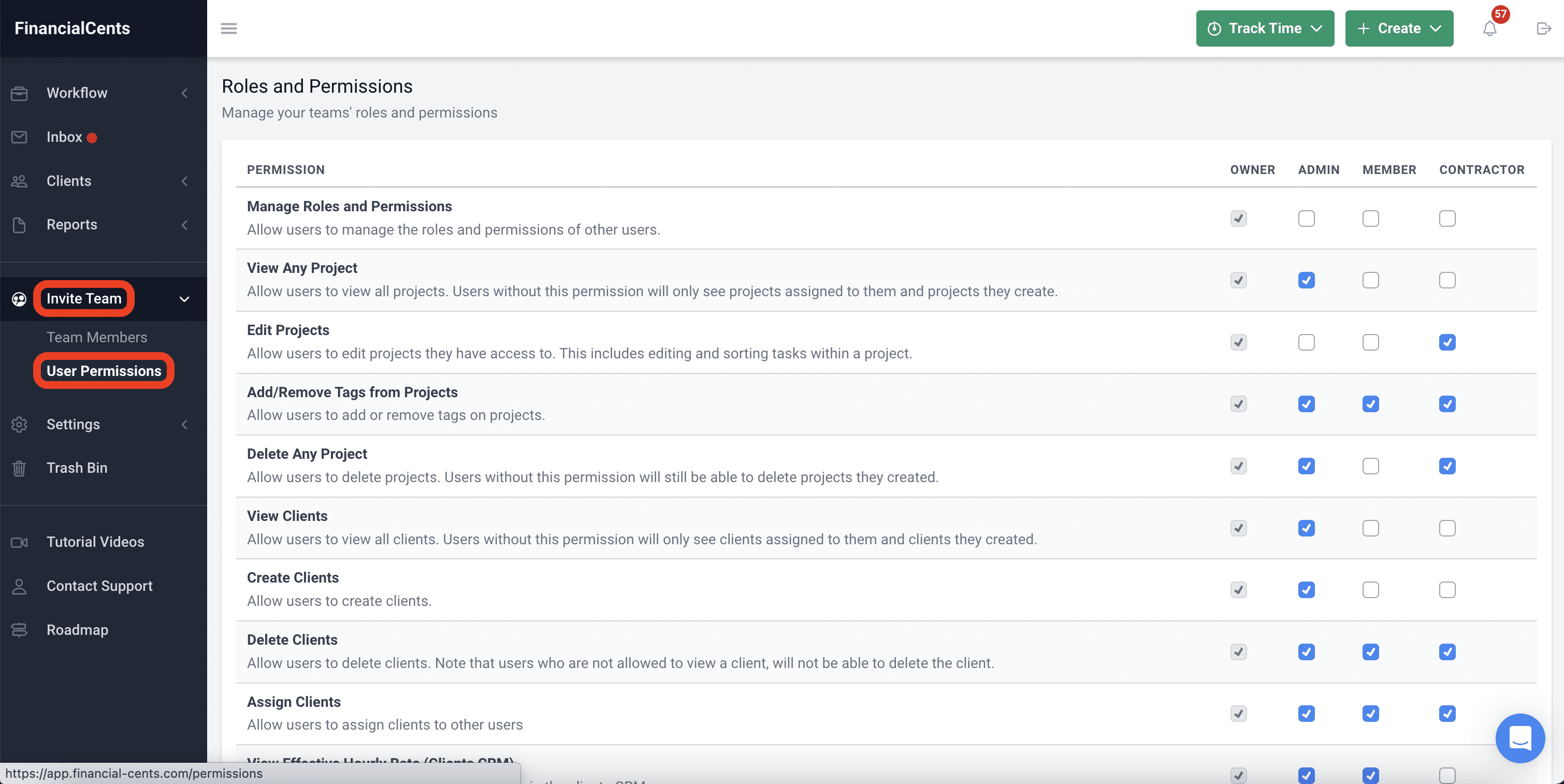Toggle the hamburger sidebar menu icon
Image resolution: width=1564 pixels, height=784 pixels.
229,28
